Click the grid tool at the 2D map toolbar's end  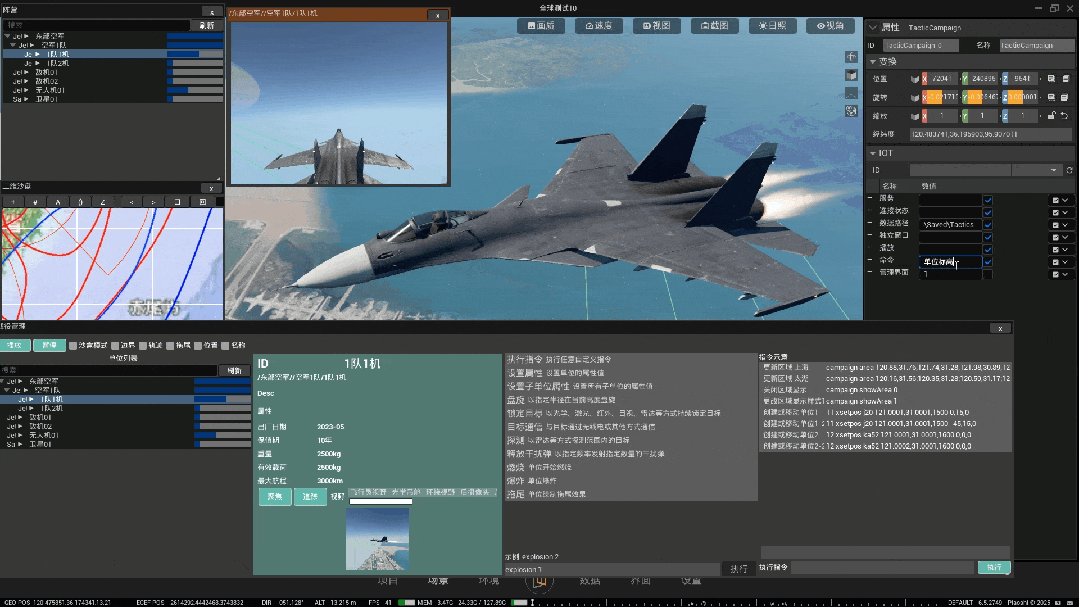pyautogui.click(x=202, y=202)
